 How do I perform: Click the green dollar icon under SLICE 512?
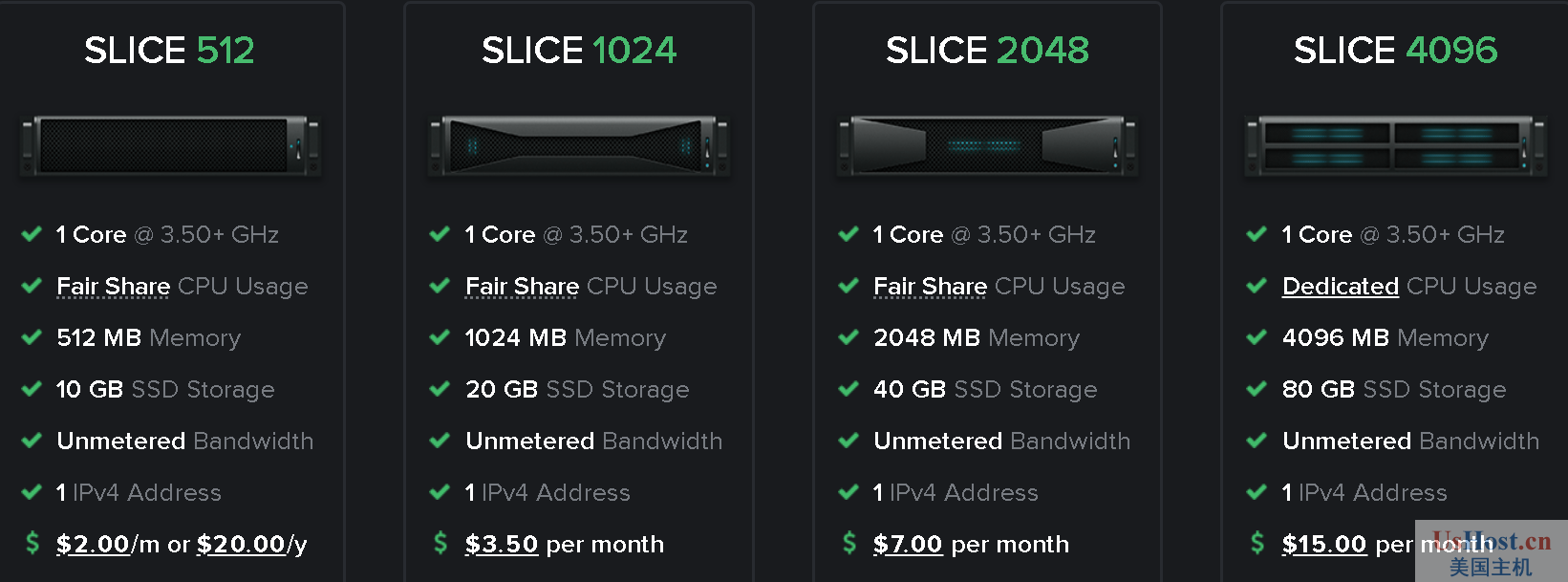click(x=32, y=543)
